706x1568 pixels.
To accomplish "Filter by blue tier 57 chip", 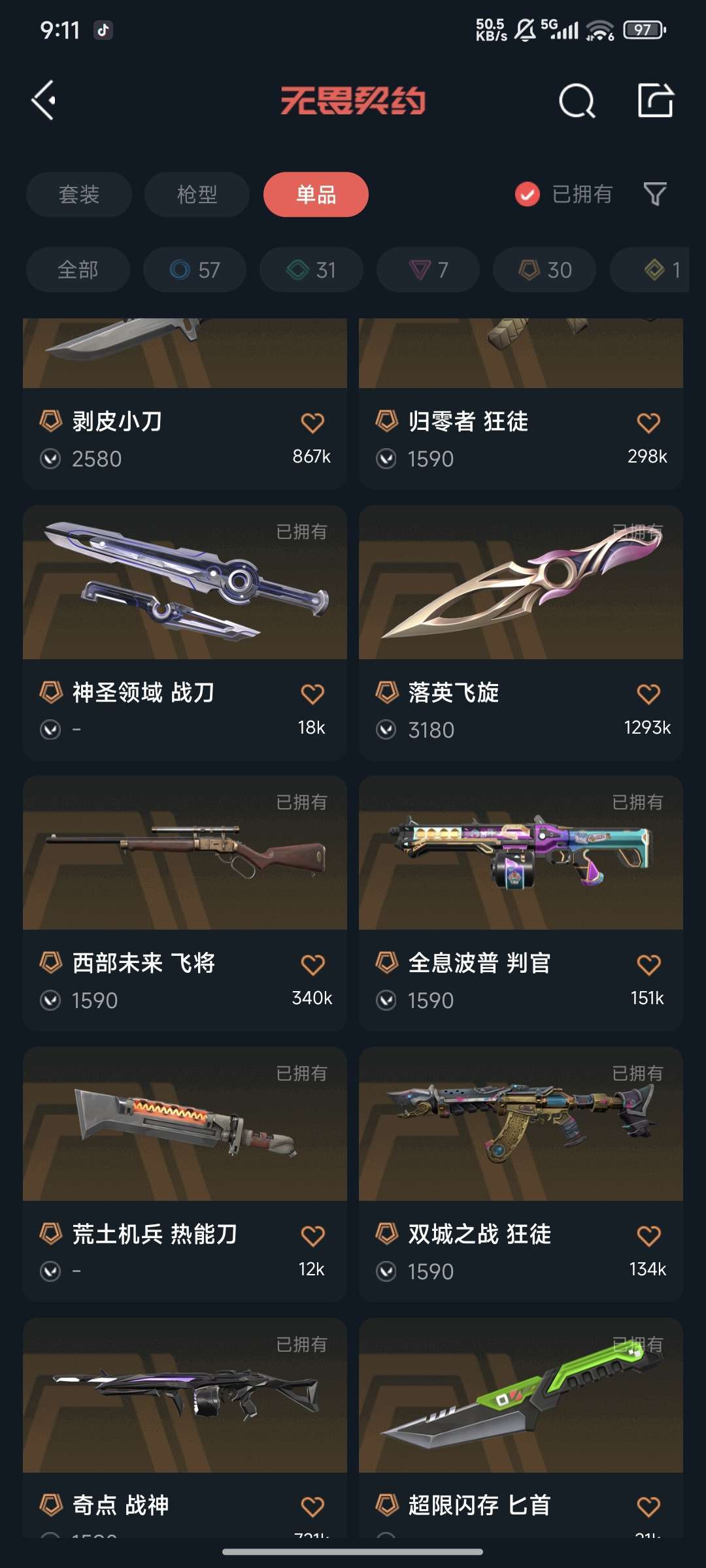I will (195, 270).
